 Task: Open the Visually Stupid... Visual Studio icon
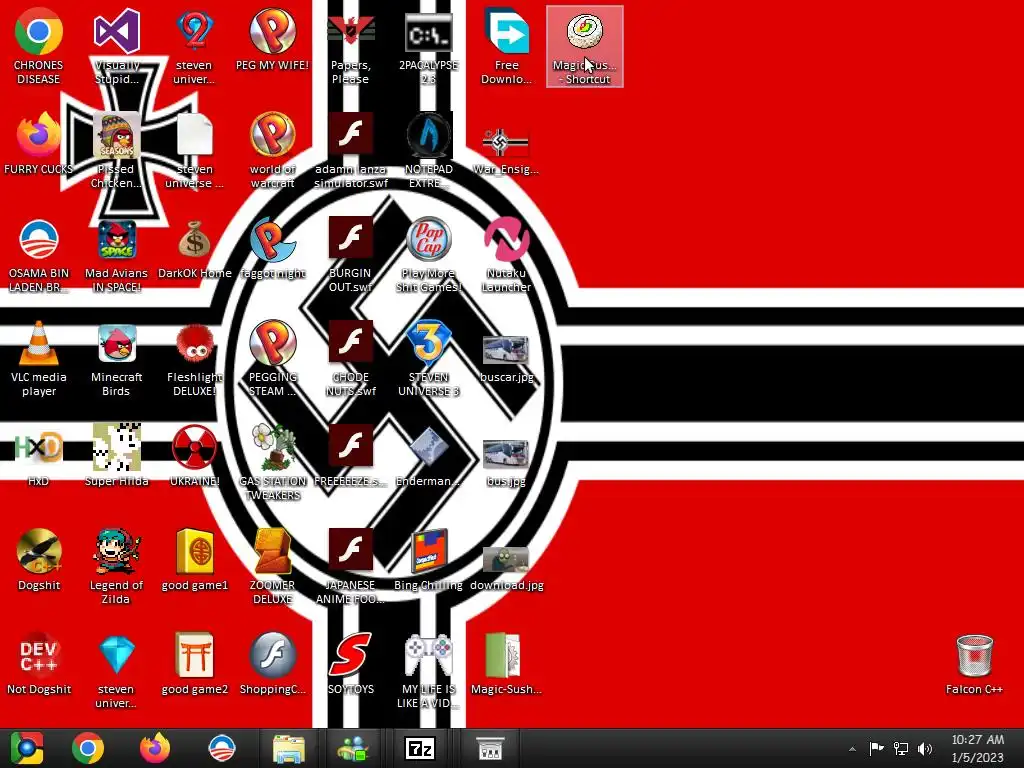tap(116, 46)
